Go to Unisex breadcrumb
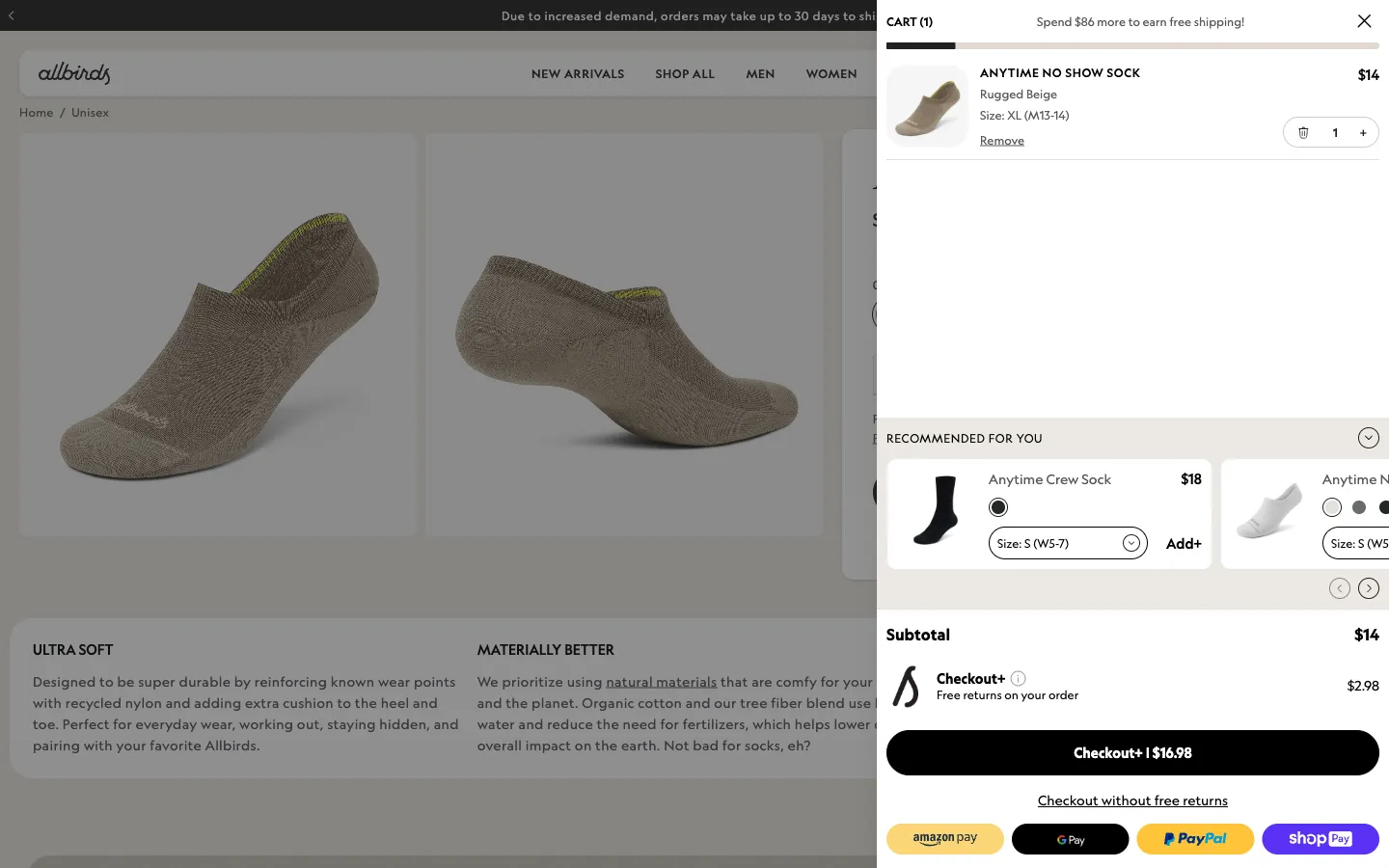 (x=90, y=113)
